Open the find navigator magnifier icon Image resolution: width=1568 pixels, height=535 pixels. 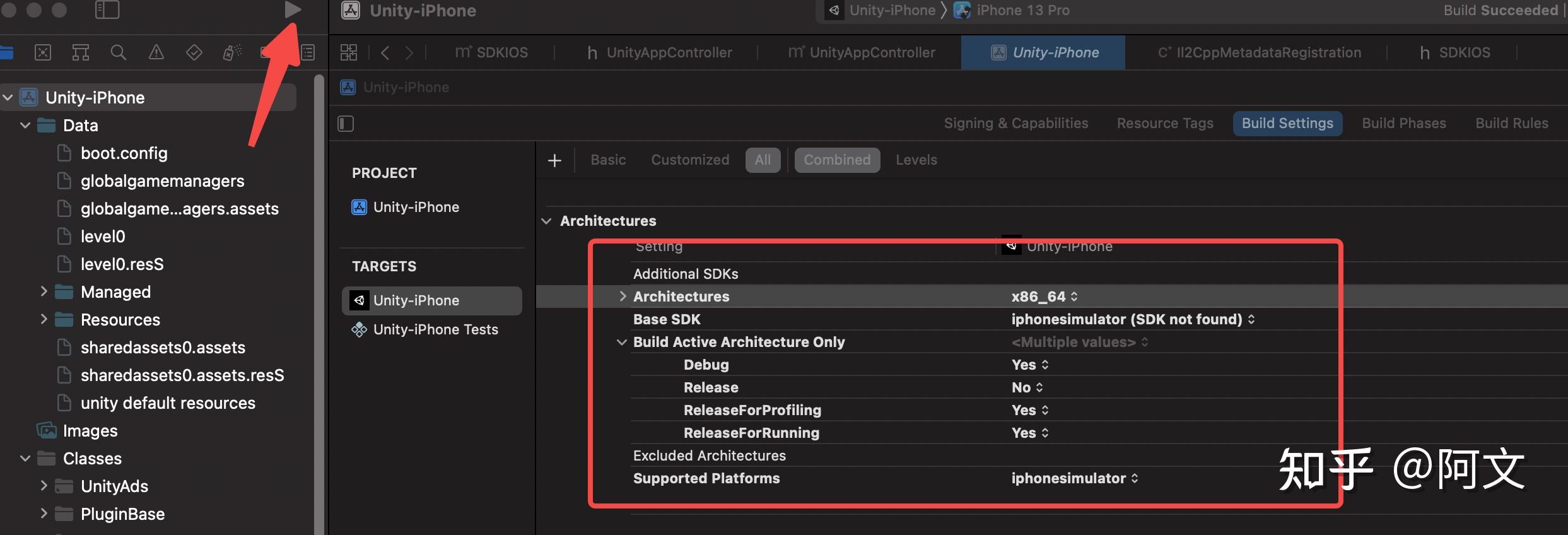point(118,52)
